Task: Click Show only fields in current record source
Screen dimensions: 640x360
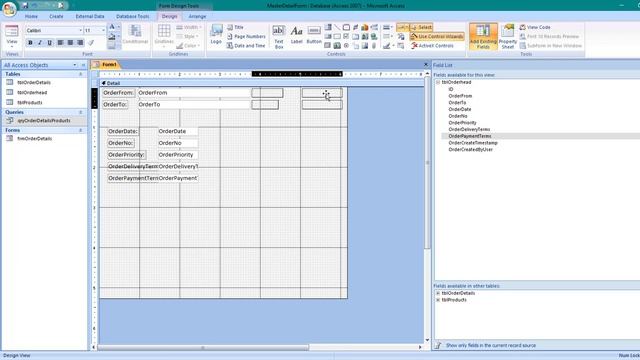Action: [491, 346]
